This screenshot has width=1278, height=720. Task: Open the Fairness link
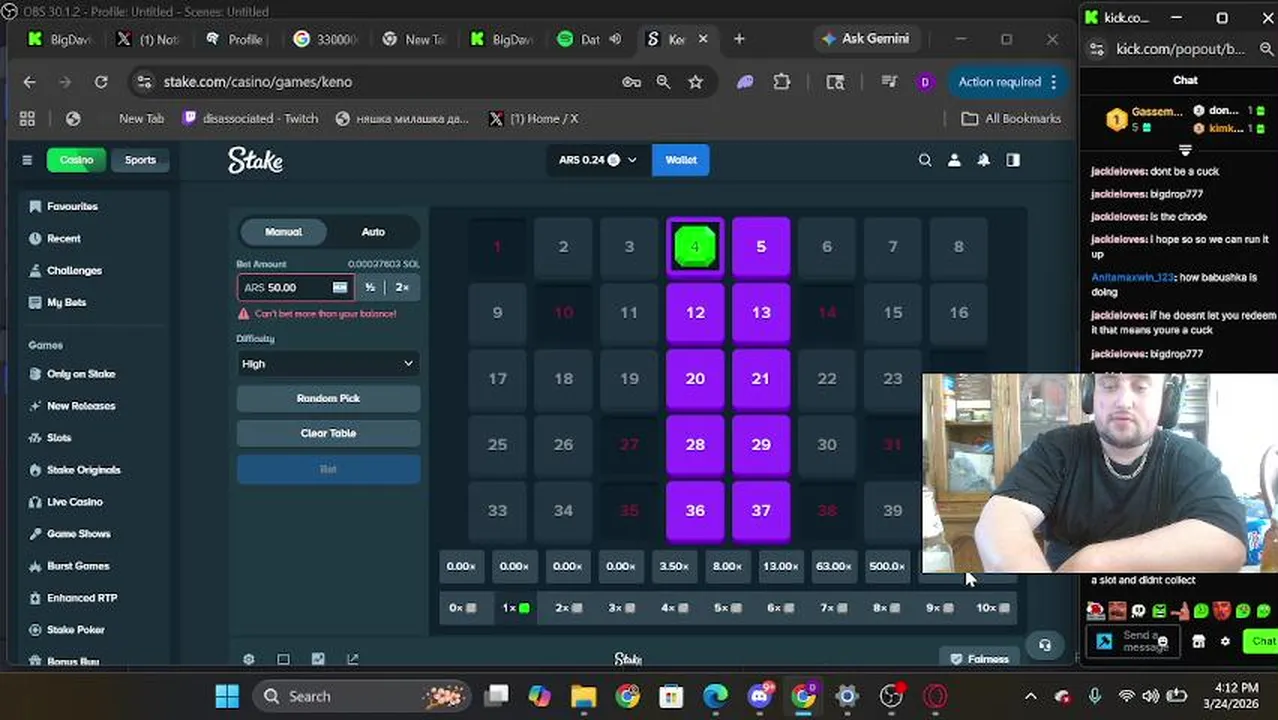tap(980, 659)
